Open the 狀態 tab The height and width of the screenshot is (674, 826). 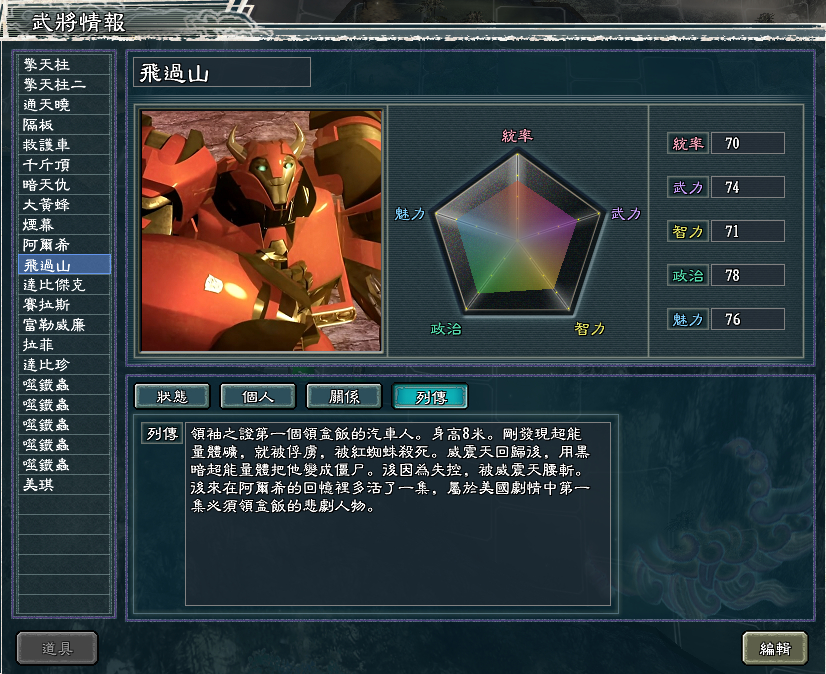(172, 396)
